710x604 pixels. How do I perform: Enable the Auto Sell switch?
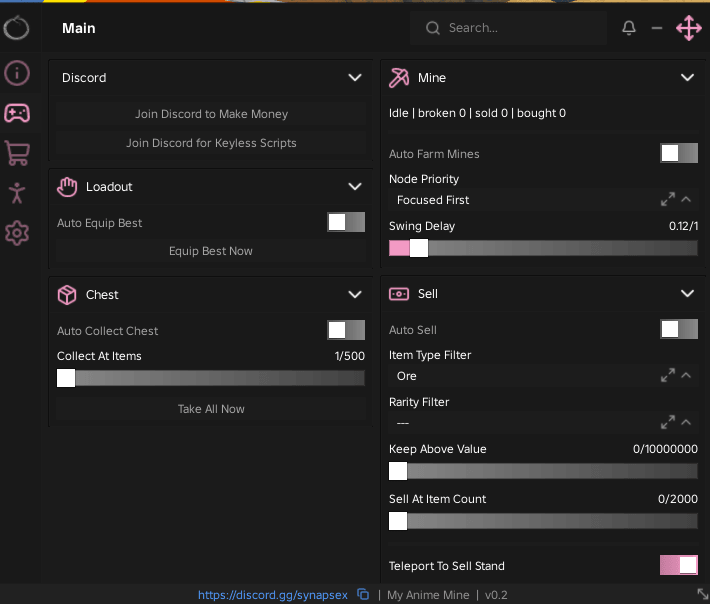click(679, 329)
